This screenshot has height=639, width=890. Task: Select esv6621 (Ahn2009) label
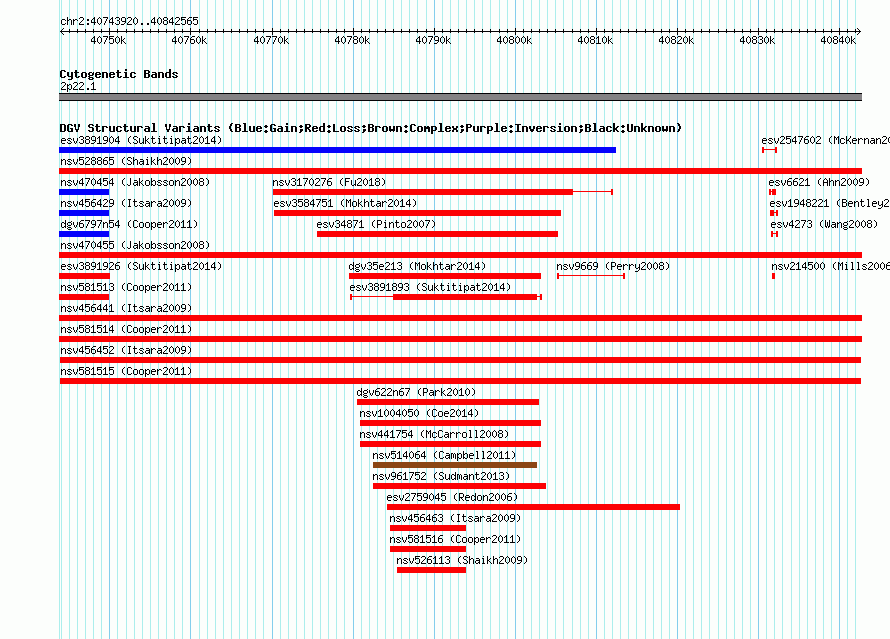tap(819, 182)
